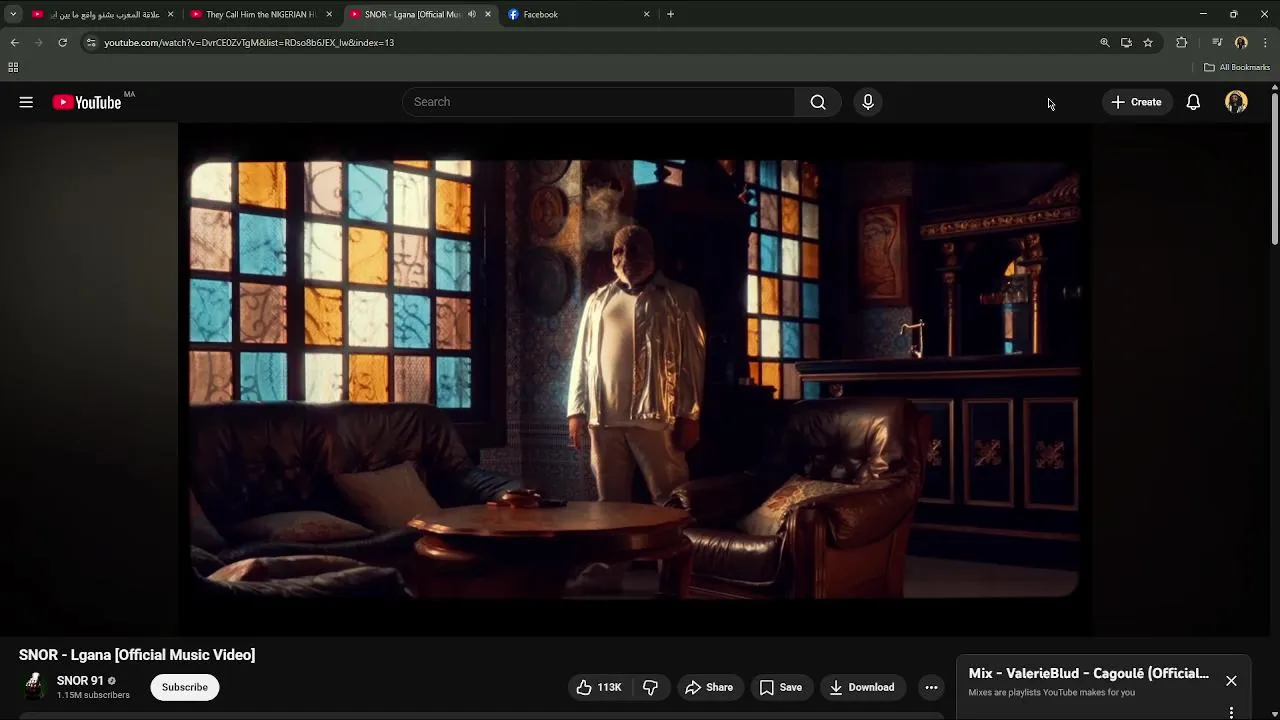This screenshot has height=720, width=1280.
Task: Bookmark this tab with the star
Action: pyautogui.click(x=1148, y=43)
